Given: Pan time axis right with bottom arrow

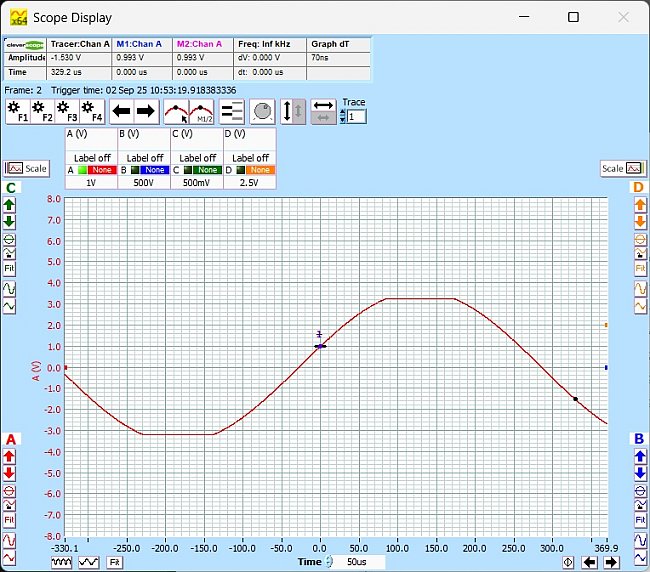Looking at the screenshot, I should (x=611, y=562).
